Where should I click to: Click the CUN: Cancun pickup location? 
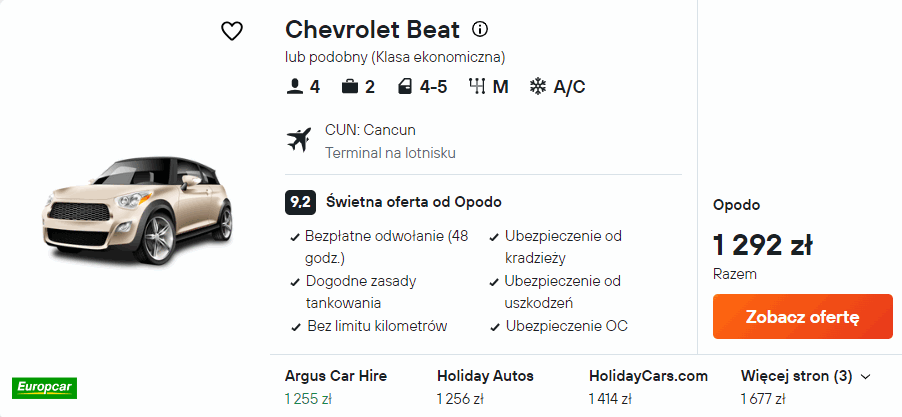pyautogui.click(x=370, y=130)
